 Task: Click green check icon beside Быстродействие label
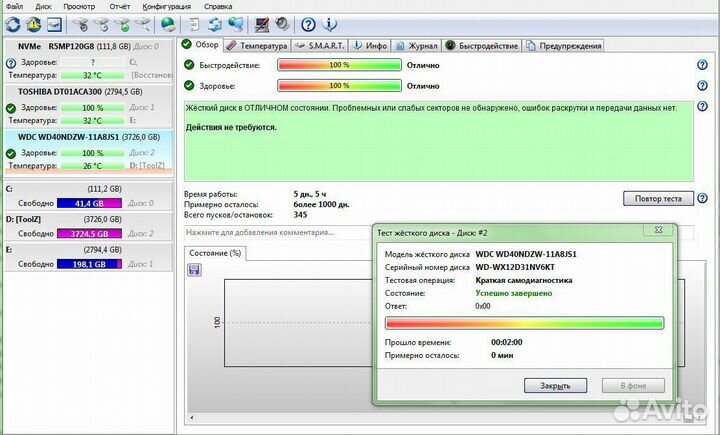click(x=189, y=65)
